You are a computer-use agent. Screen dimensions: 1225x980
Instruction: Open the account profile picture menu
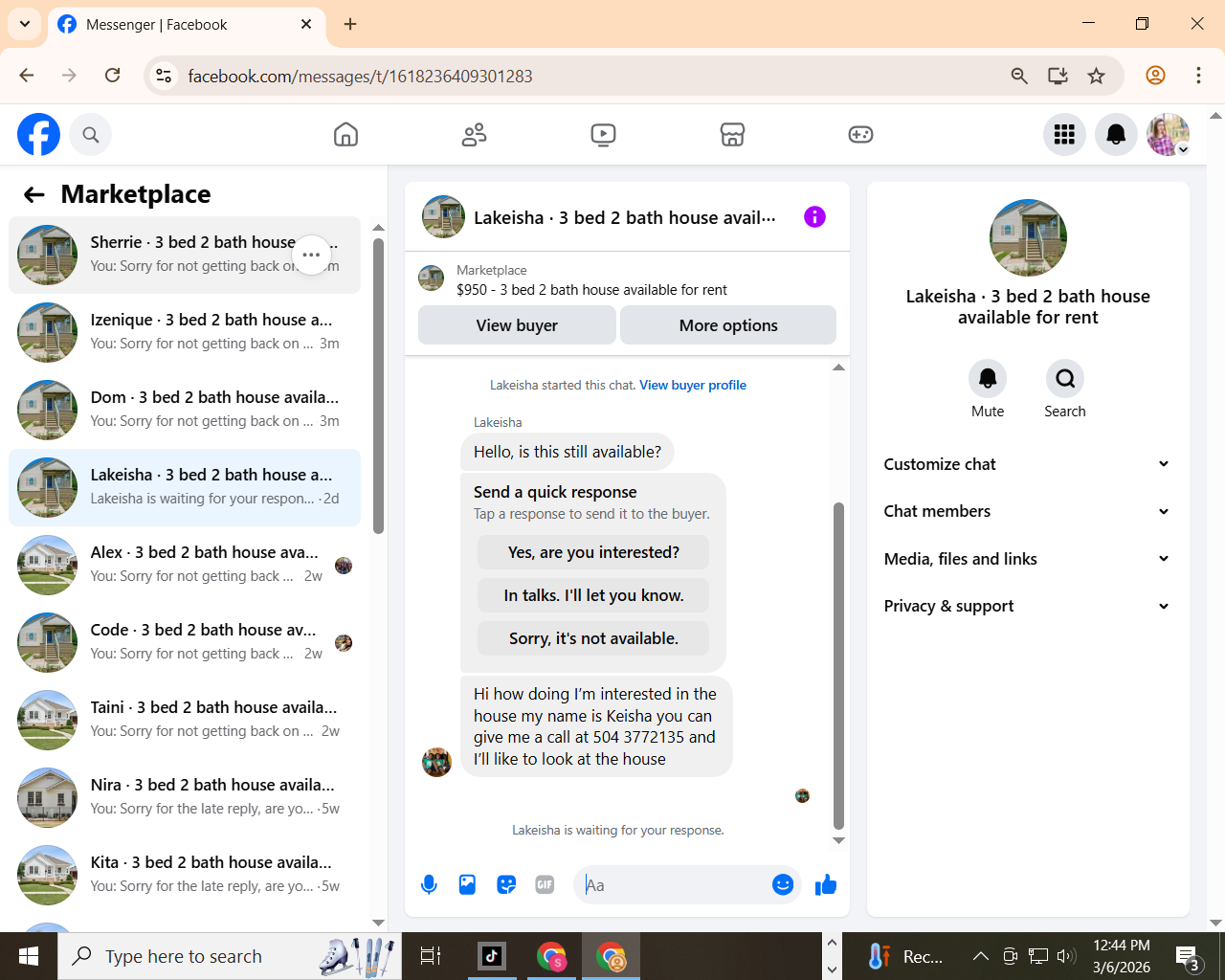[x=1168, y=135]
